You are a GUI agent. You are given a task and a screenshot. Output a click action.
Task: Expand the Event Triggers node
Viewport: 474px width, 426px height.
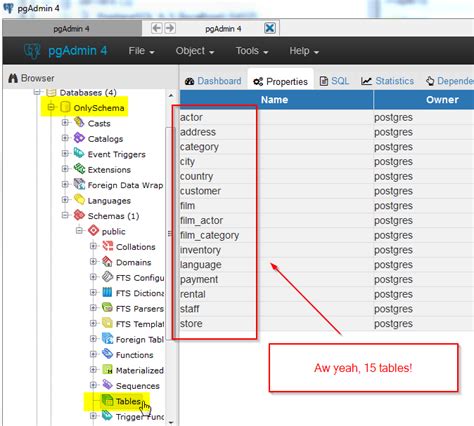[x=65, y=153]
